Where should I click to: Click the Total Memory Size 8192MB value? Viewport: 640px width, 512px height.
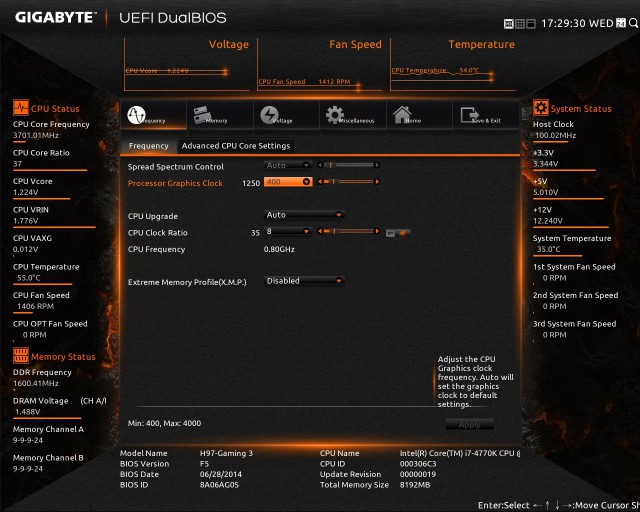(x=415, y=485)
